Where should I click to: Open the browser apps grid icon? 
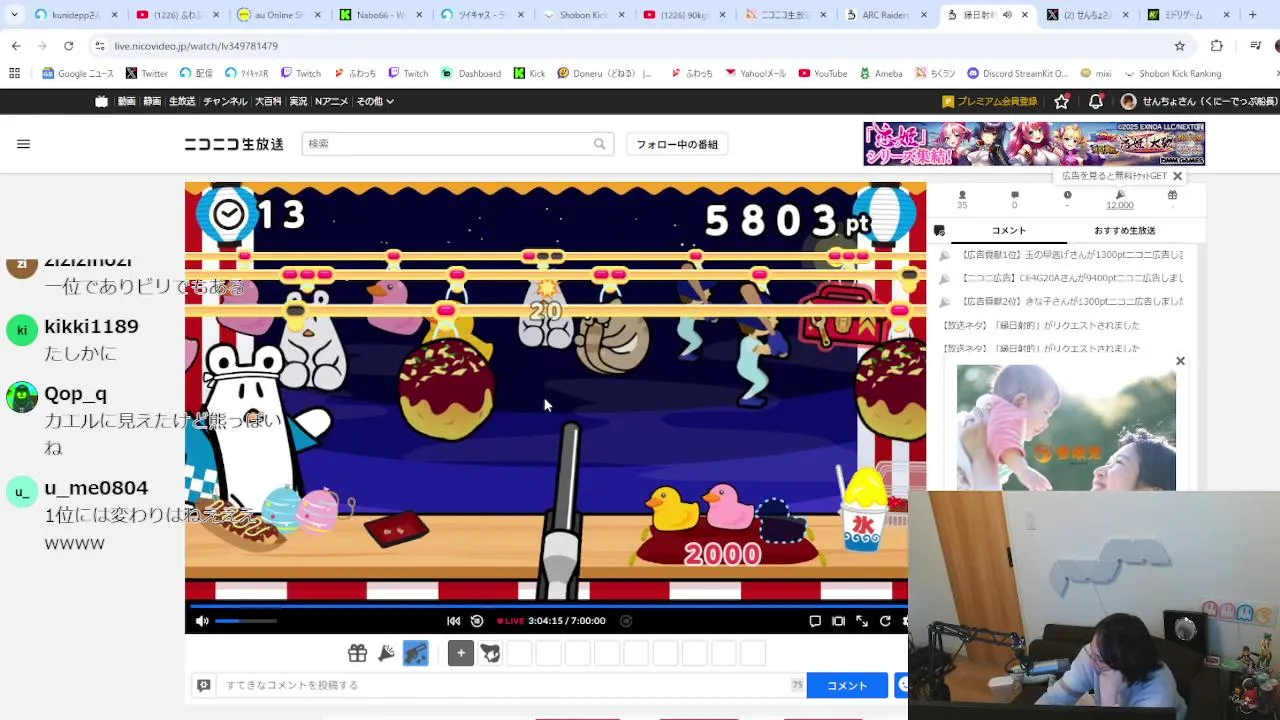coord(14,74)
